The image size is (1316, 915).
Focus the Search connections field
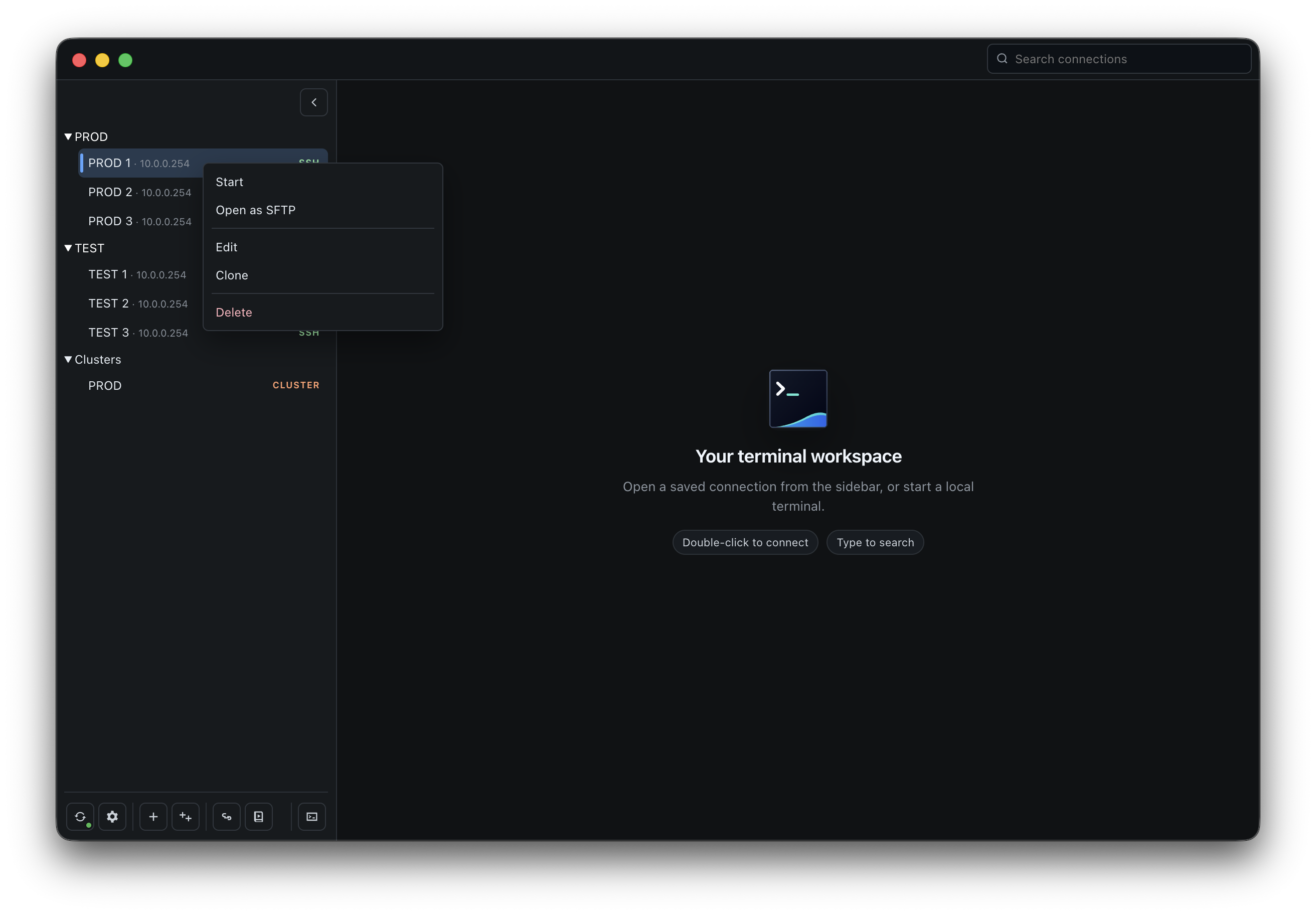(1118, 59)
